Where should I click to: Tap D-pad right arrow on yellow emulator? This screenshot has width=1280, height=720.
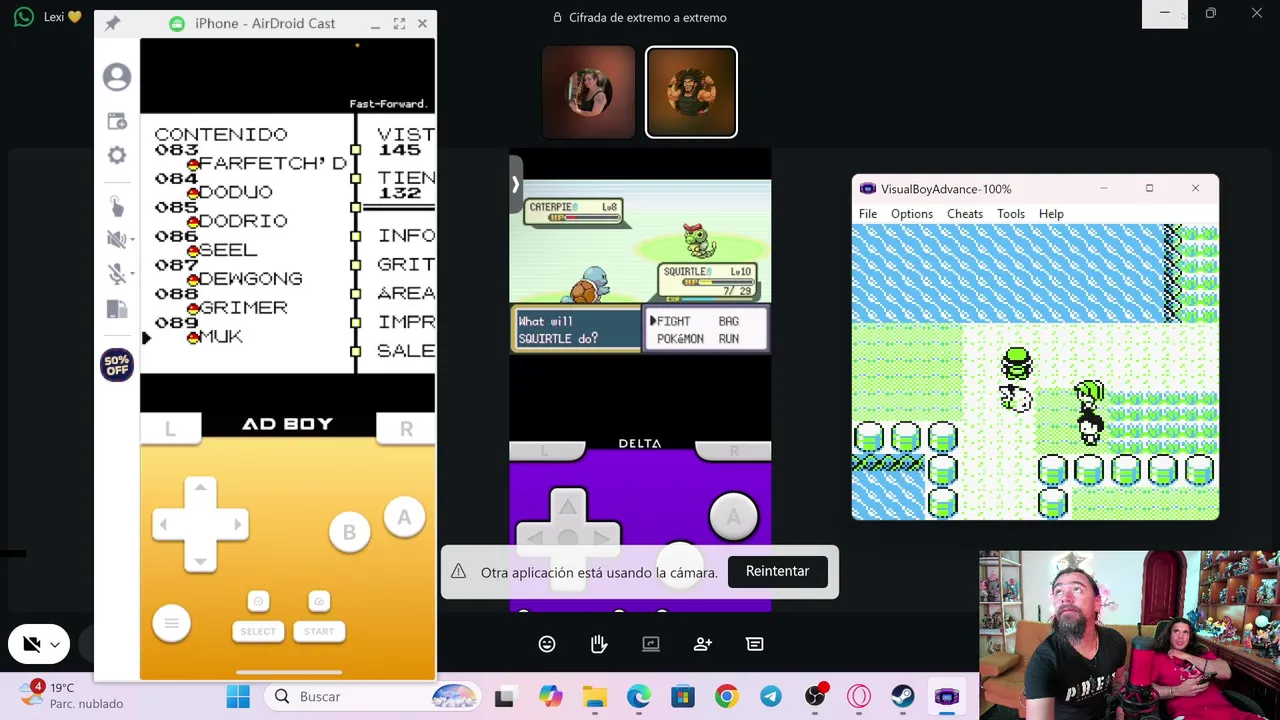pos(237,524)
